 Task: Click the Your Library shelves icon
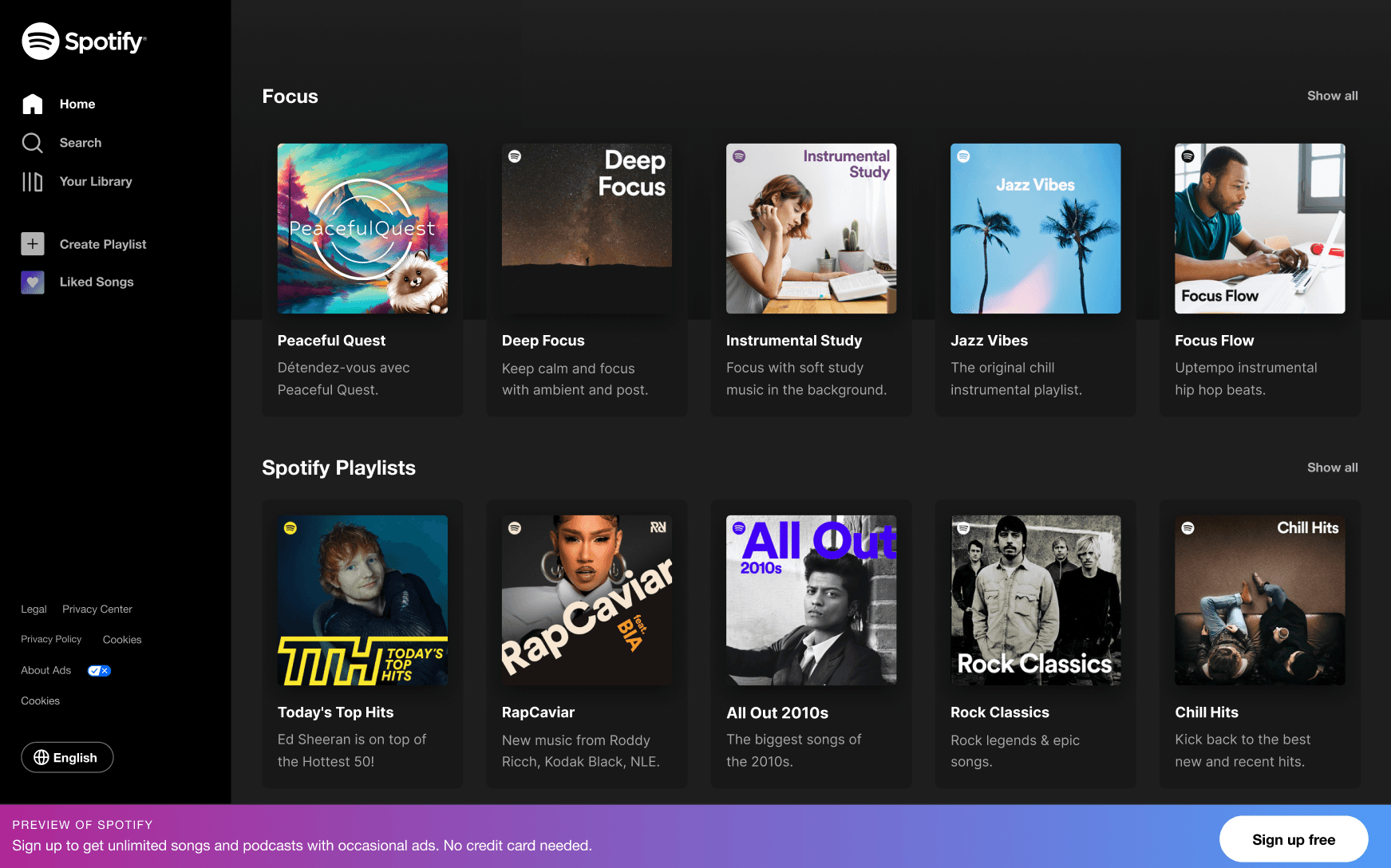pyautogui.click(x=33, y=182)
